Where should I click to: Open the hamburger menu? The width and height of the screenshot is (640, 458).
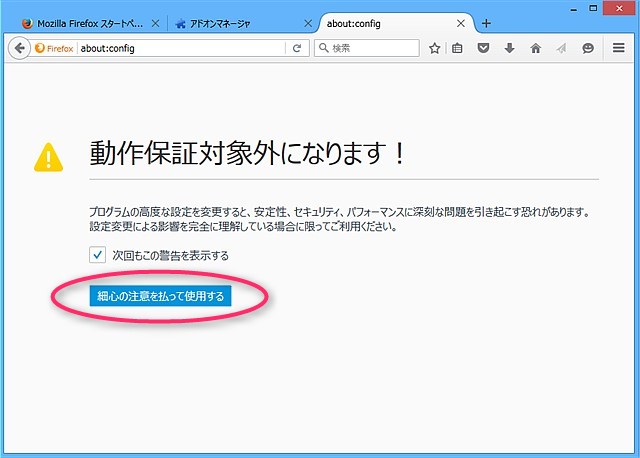point(619,48)
